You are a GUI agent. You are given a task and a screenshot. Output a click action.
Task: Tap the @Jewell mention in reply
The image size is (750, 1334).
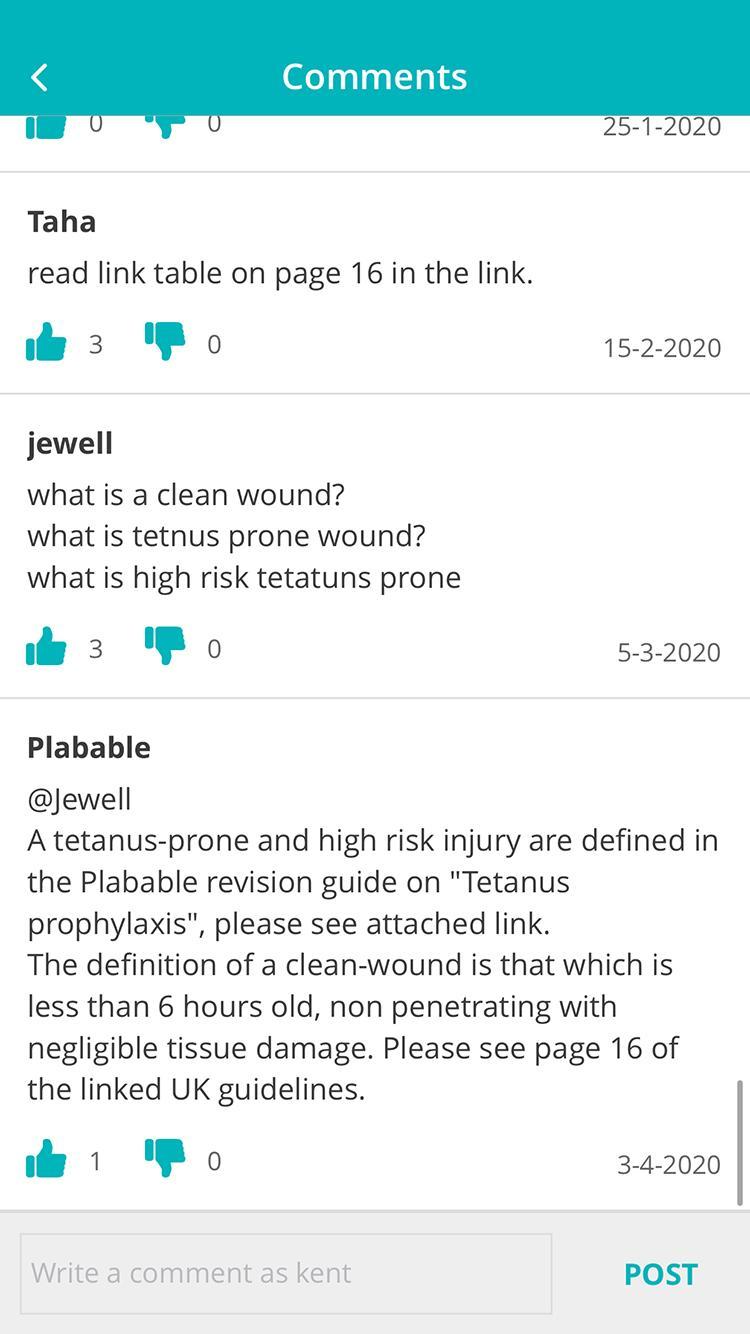(x=79, y=799)
